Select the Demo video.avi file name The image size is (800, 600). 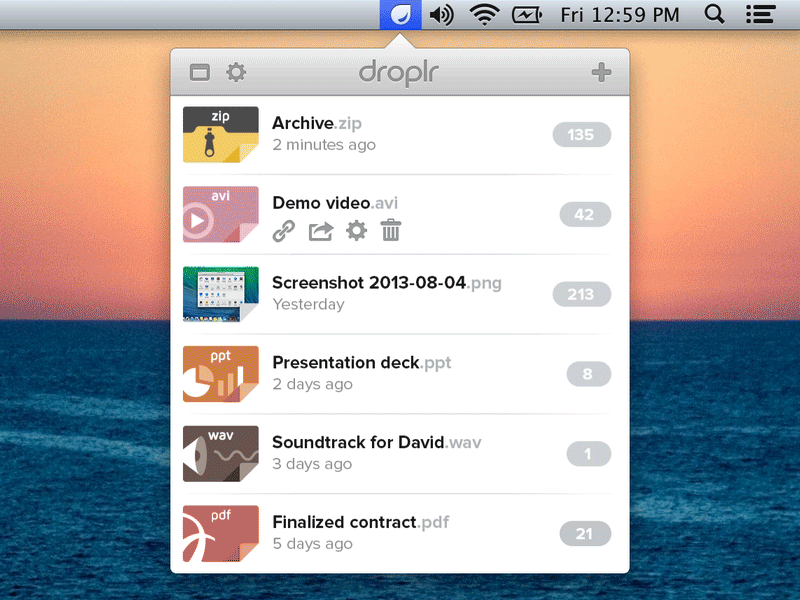(x=335, y=203)
